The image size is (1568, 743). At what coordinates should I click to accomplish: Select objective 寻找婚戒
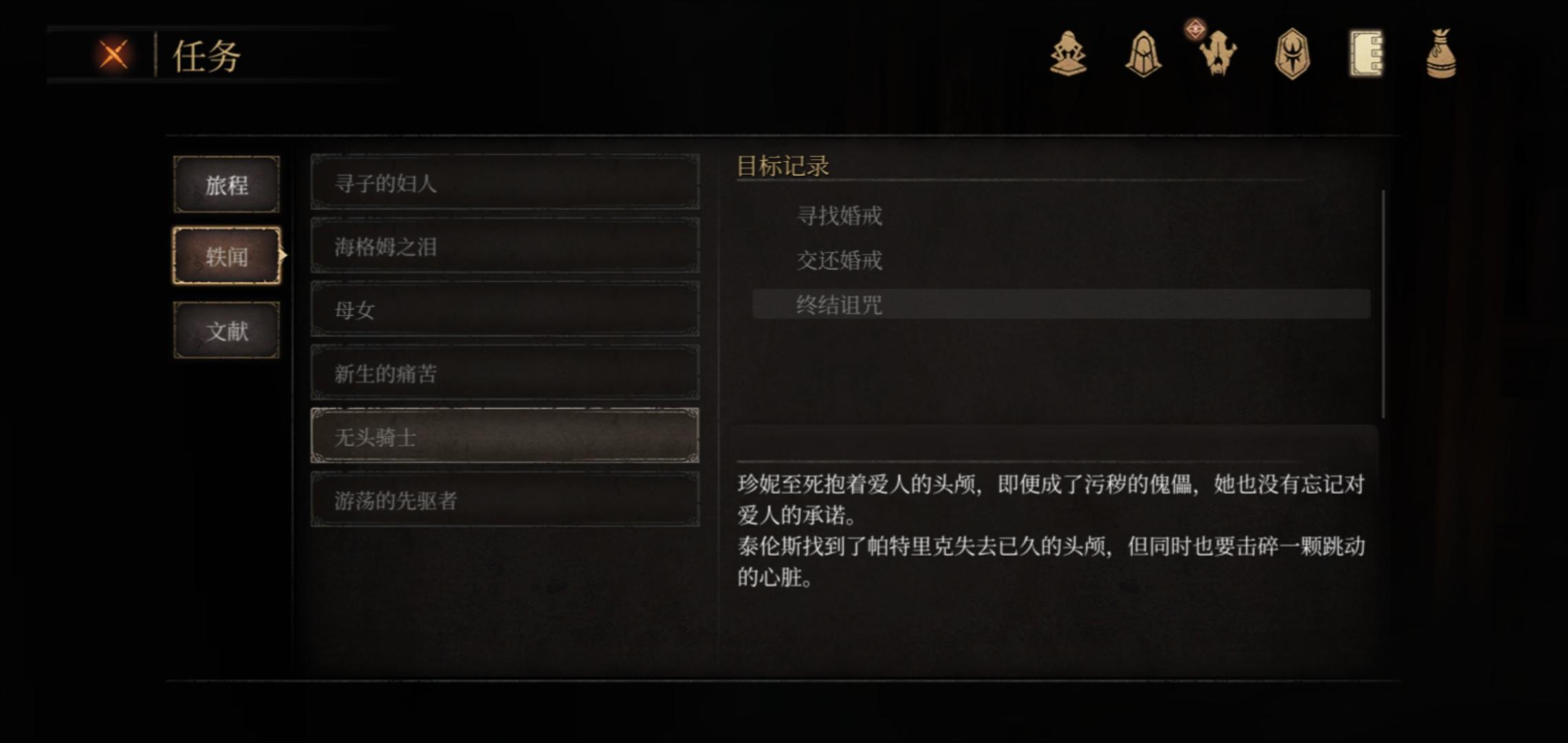coord(839,216)
